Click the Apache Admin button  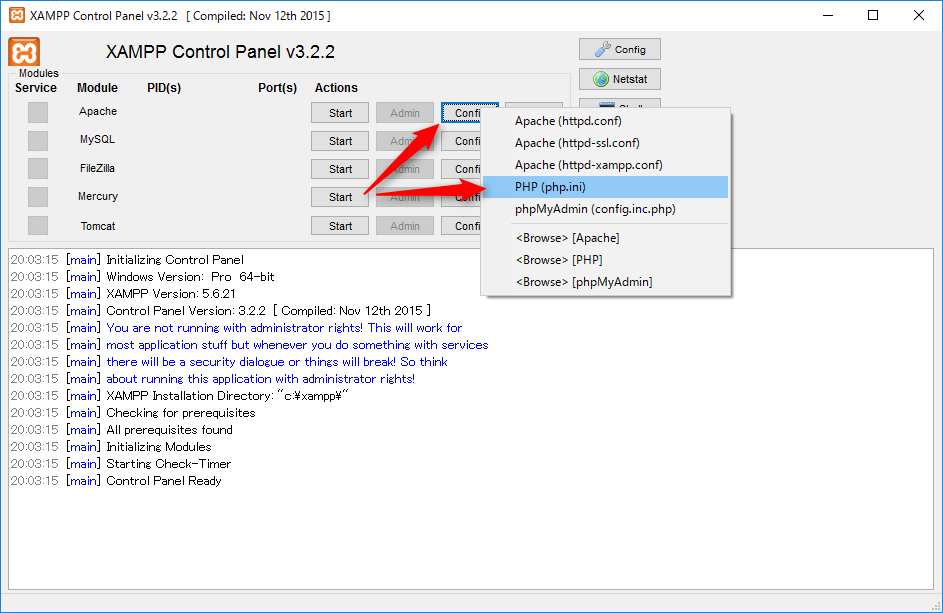click(x=405, y=112)
